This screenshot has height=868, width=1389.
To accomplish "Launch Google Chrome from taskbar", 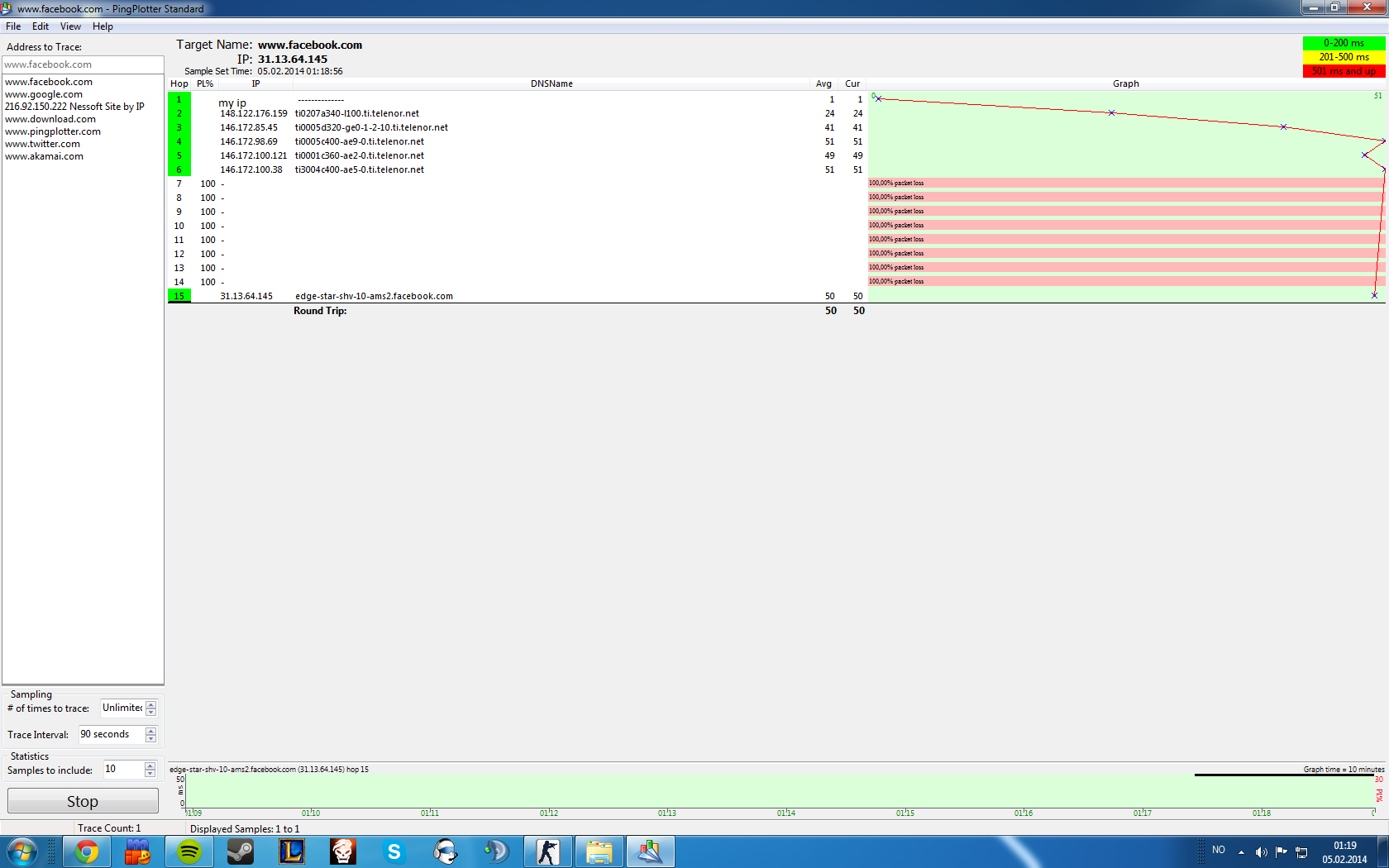I will (x=86, y=851).
